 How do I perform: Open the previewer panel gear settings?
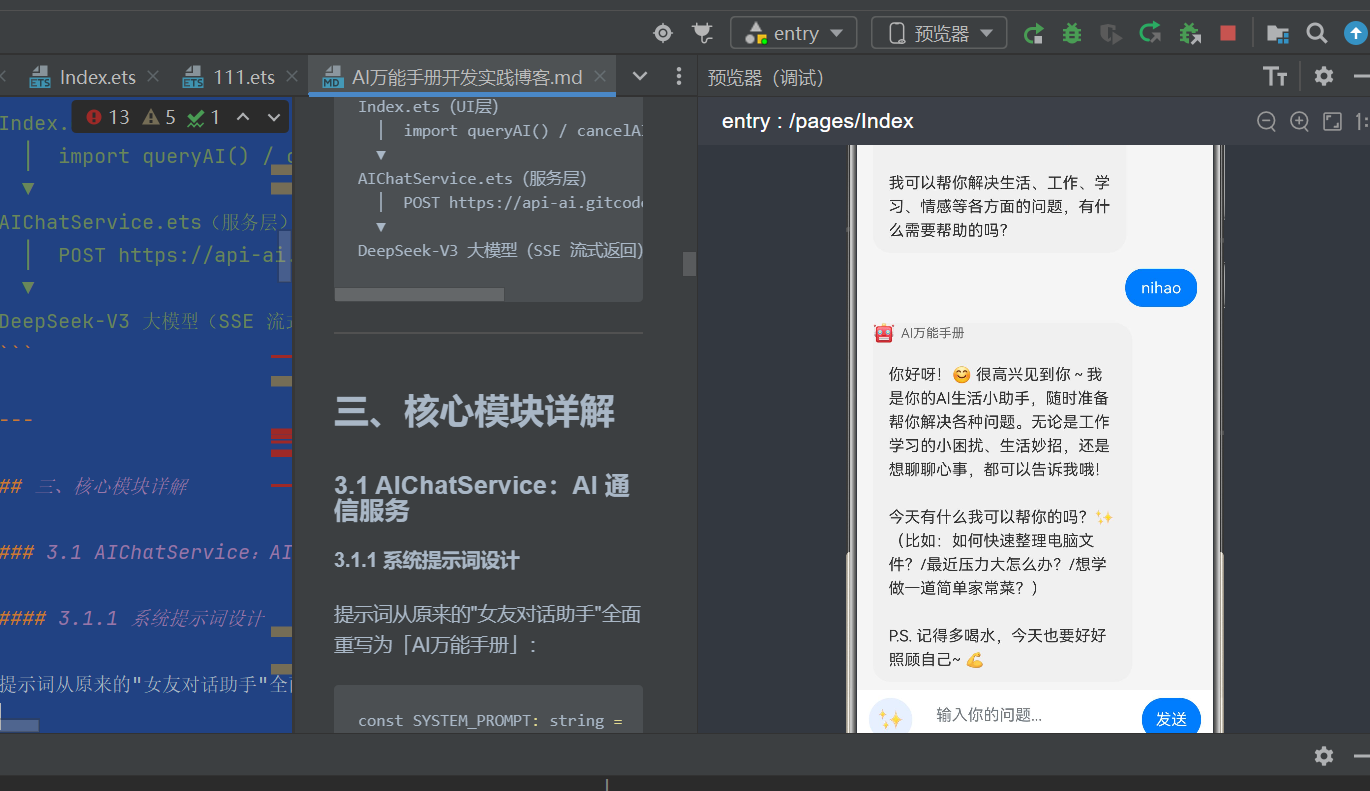pyautogui.click(x=1324, y=76)
